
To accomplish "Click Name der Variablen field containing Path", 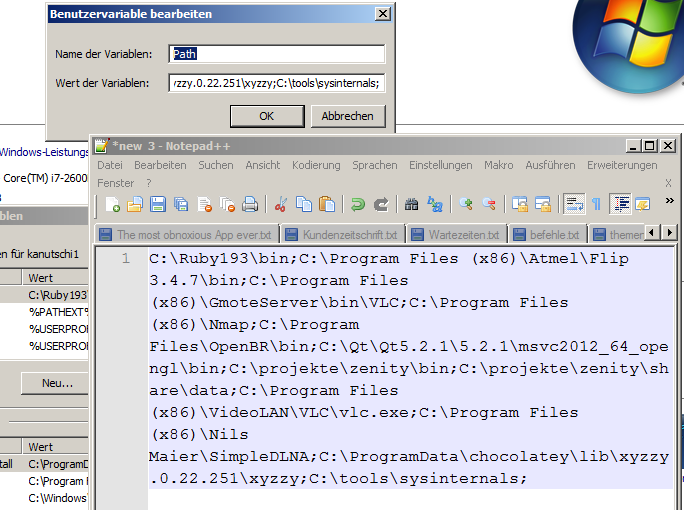I will (277, 54).
